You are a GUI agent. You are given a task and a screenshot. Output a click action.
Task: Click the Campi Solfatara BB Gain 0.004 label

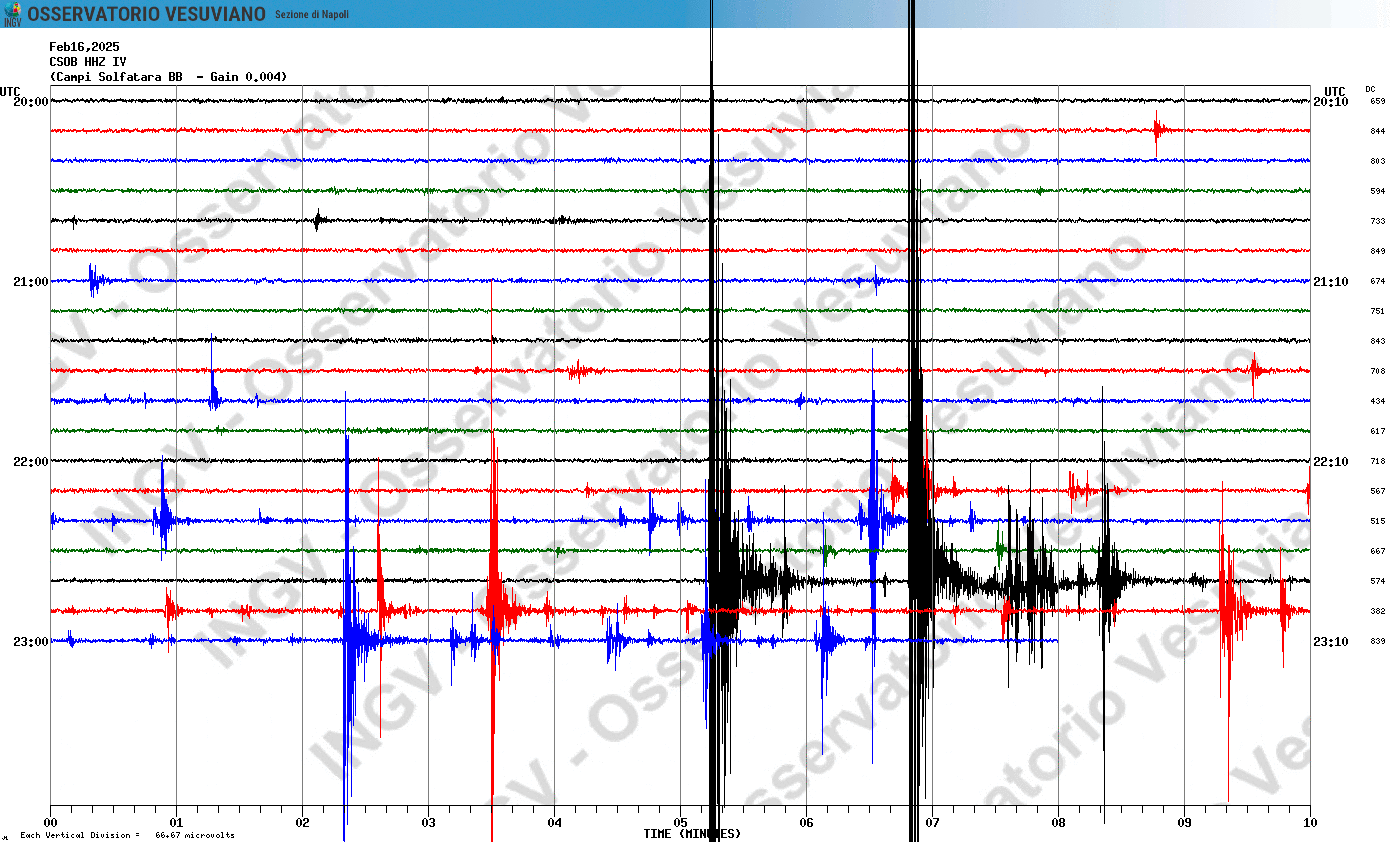(169, 77)
